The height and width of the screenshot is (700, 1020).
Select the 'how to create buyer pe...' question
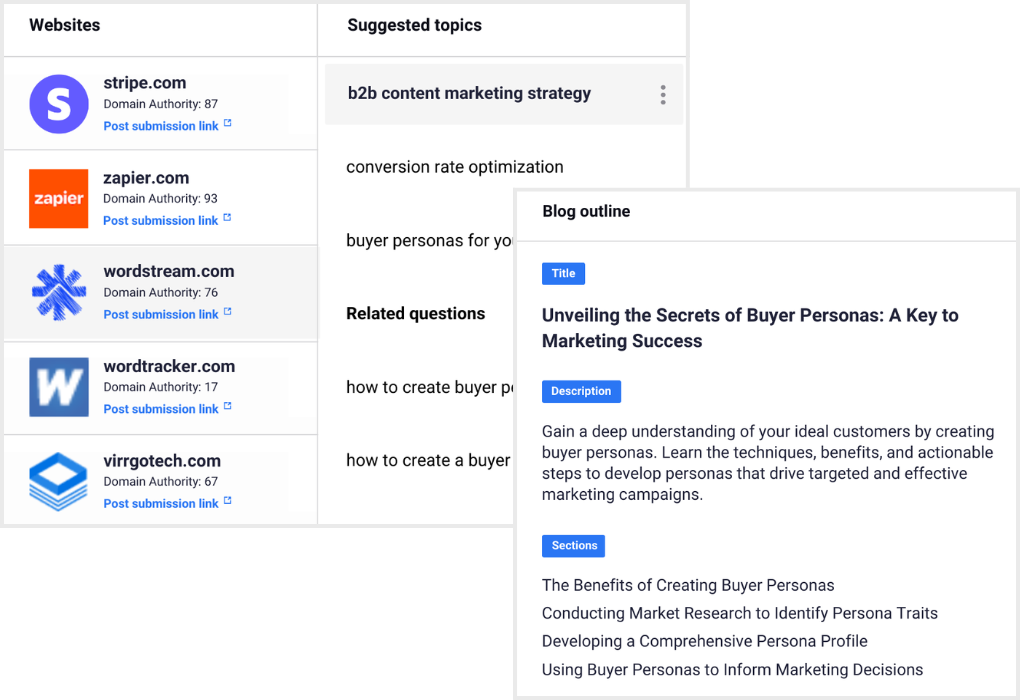pyautogui.click(x=429, y=387)
